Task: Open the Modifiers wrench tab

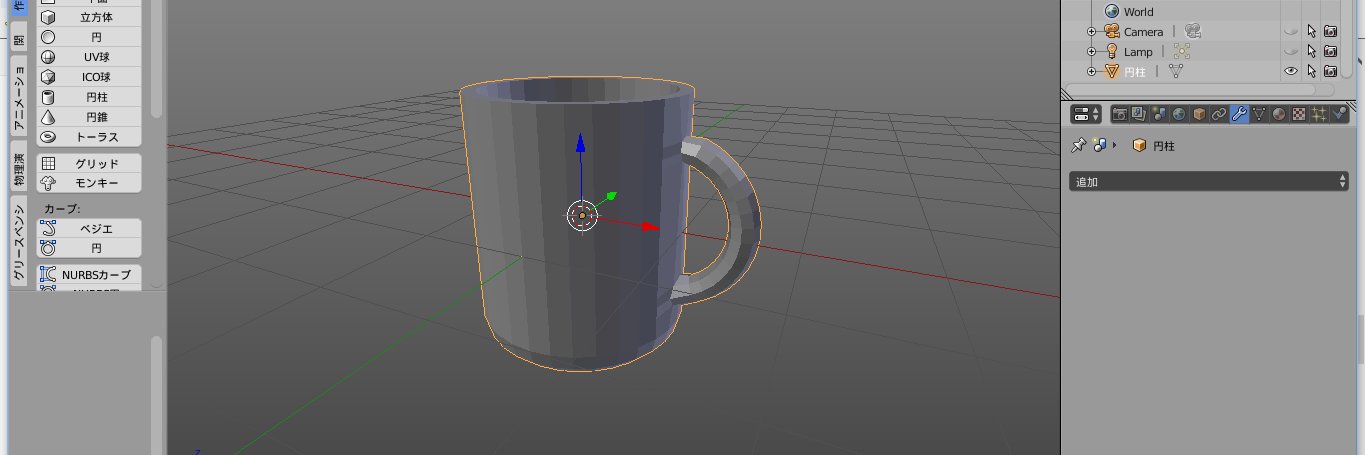Action: 1240,114
